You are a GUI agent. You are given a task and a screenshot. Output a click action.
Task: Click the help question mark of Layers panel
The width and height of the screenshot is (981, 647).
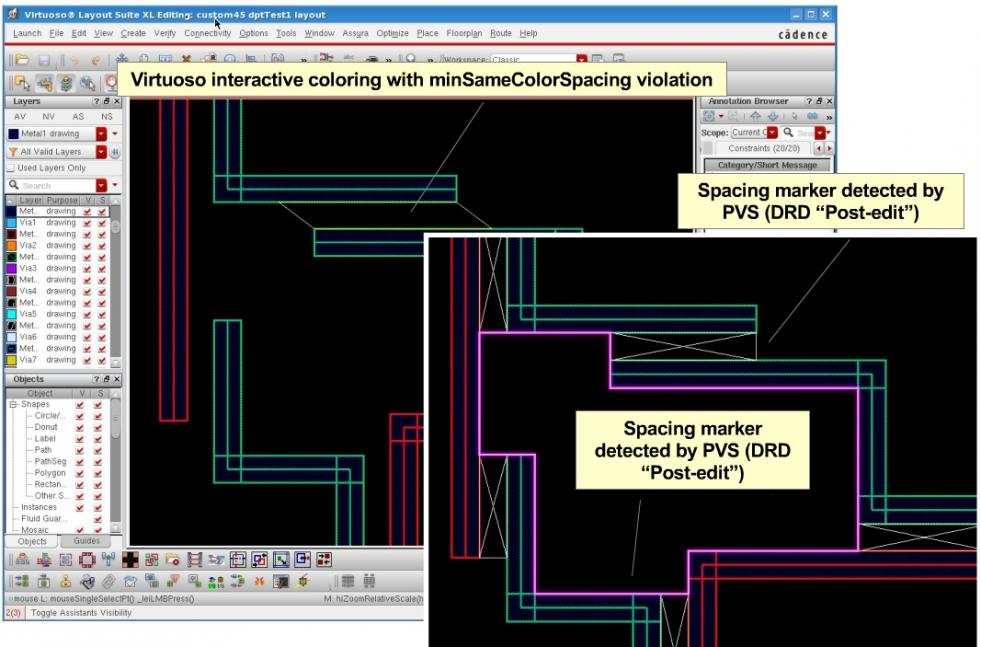point(96,101)
